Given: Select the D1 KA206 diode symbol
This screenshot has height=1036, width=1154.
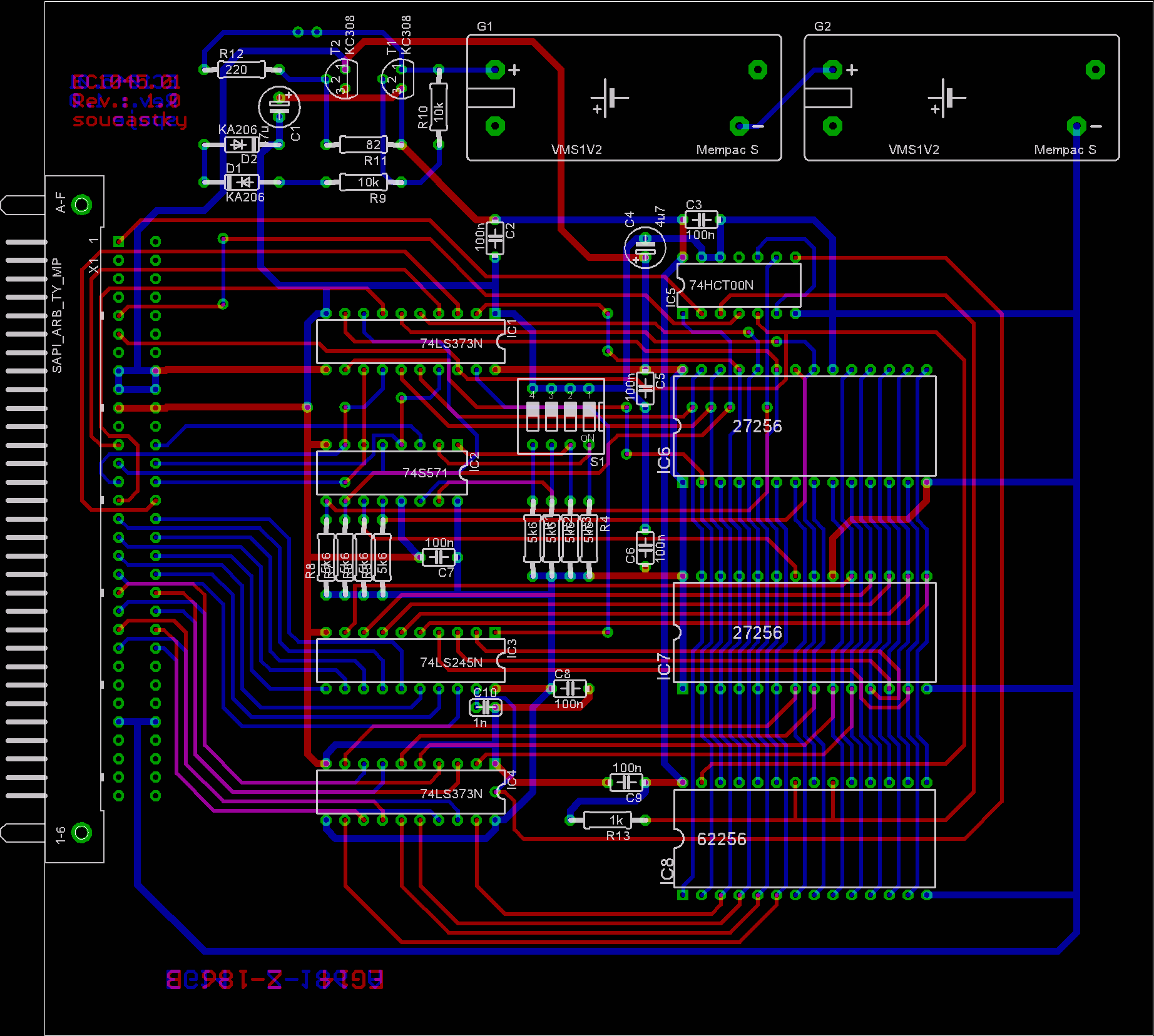Looking at the screenshot, I should [x=242, y=182].
